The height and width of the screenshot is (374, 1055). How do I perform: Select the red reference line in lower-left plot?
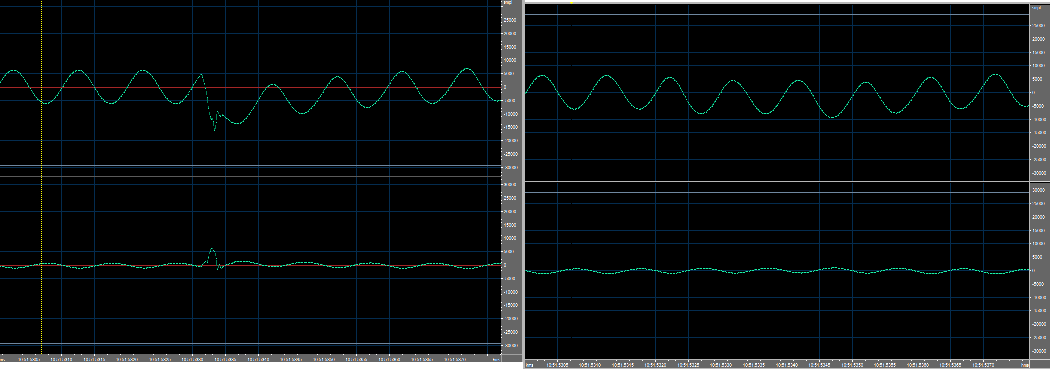[x=250, y=266]
